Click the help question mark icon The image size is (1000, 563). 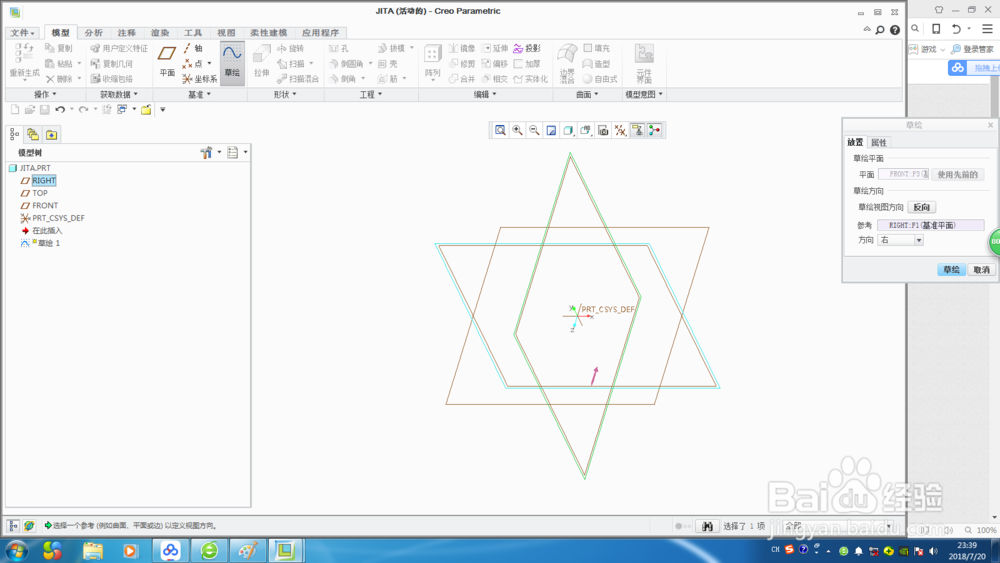895,30
